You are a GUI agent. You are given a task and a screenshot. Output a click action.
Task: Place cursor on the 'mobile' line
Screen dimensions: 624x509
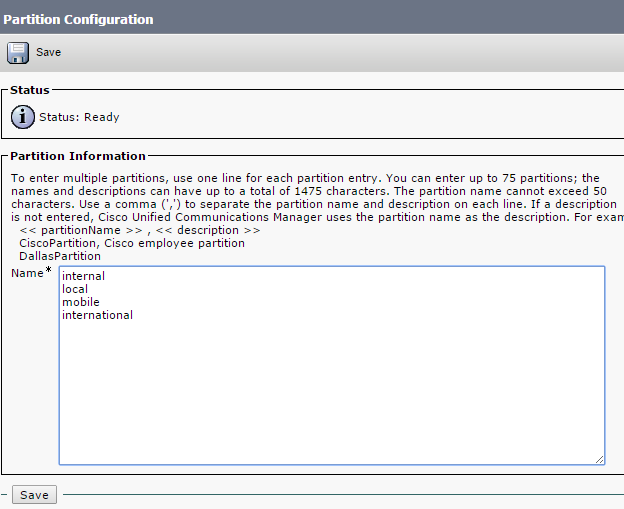(80, 302)
